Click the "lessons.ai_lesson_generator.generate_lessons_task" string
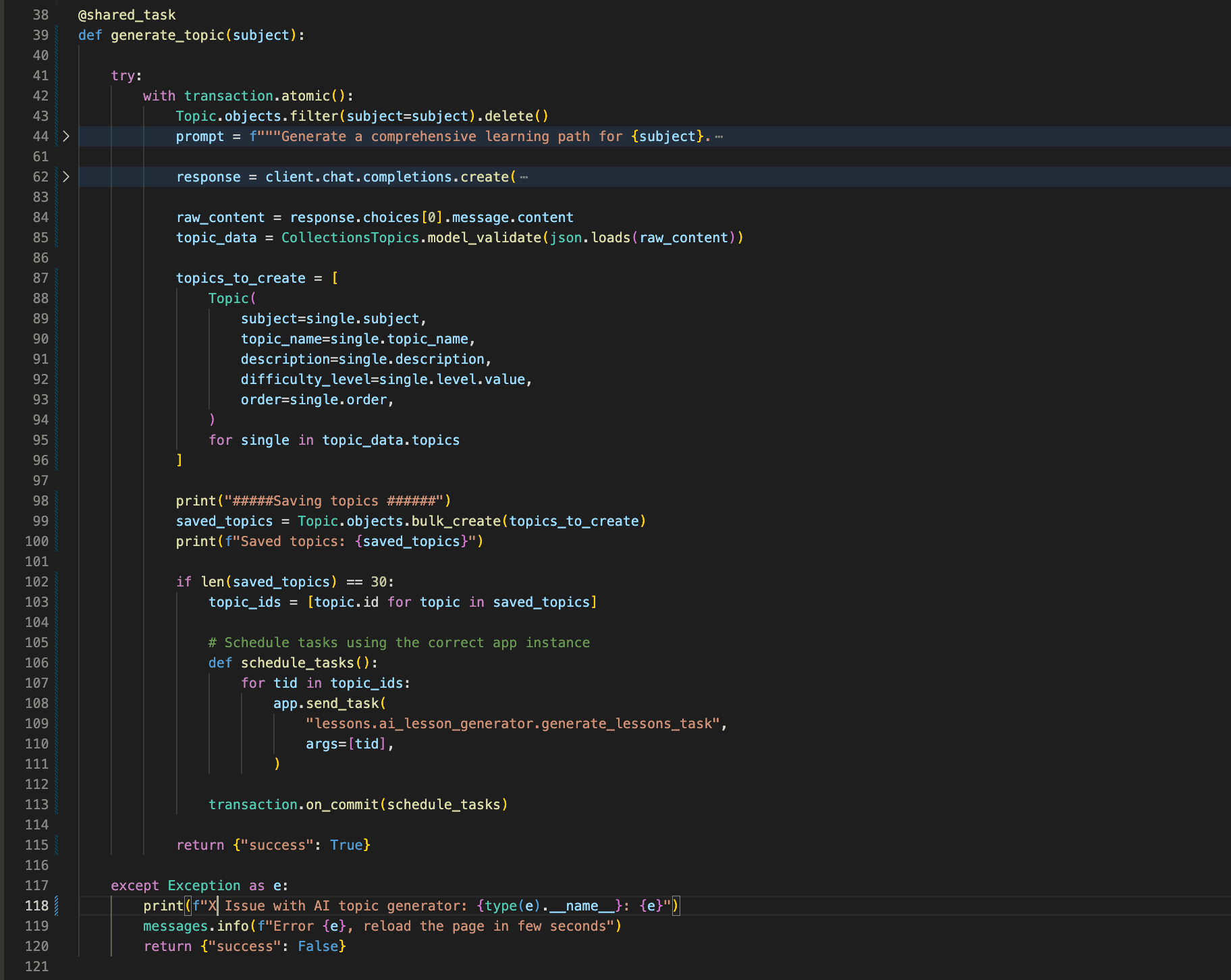Viewport: 1231px width, 980px height. coord(513,724)
